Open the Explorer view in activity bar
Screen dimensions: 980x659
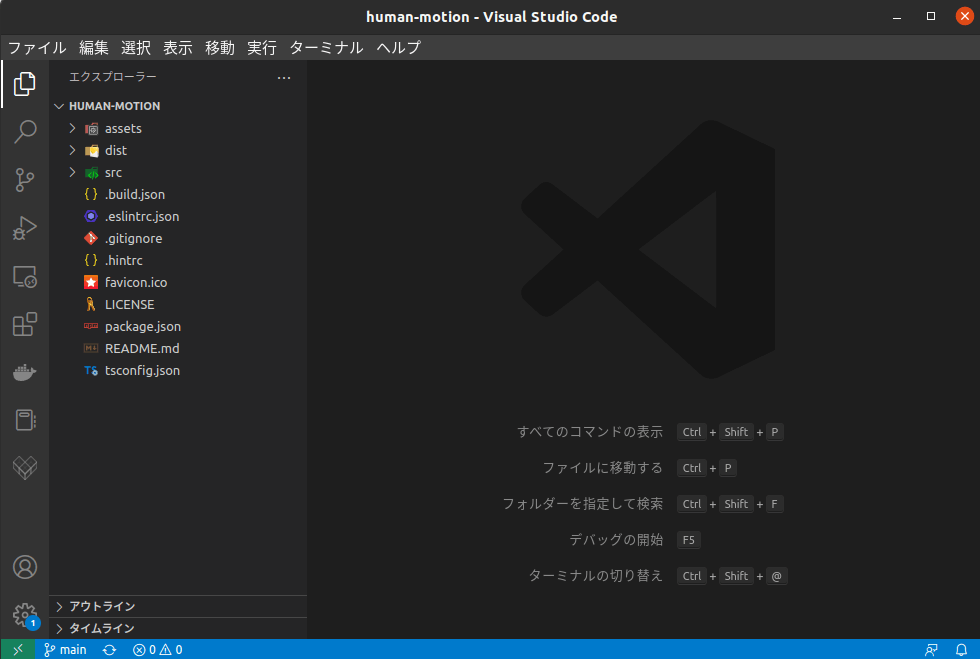(24, 84)
